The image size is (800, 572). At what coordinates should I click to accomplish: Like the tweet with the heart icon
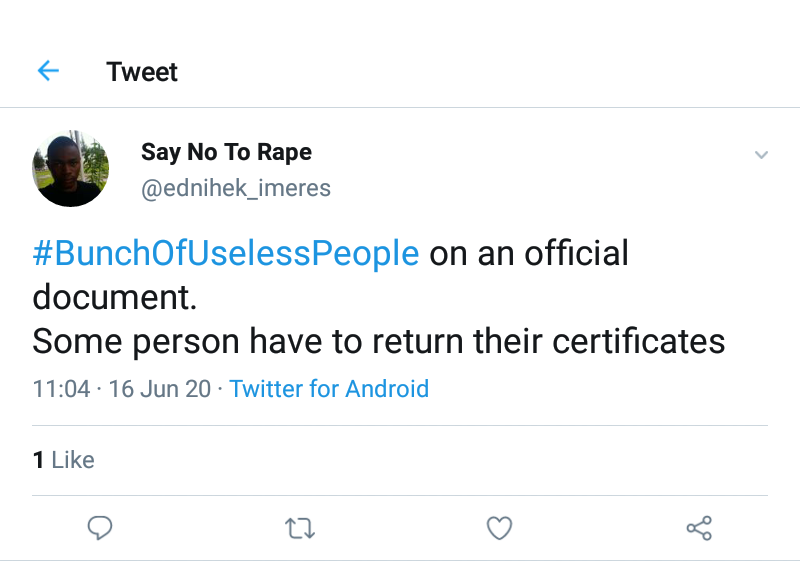pyautogui.click(x=499, y=528)
